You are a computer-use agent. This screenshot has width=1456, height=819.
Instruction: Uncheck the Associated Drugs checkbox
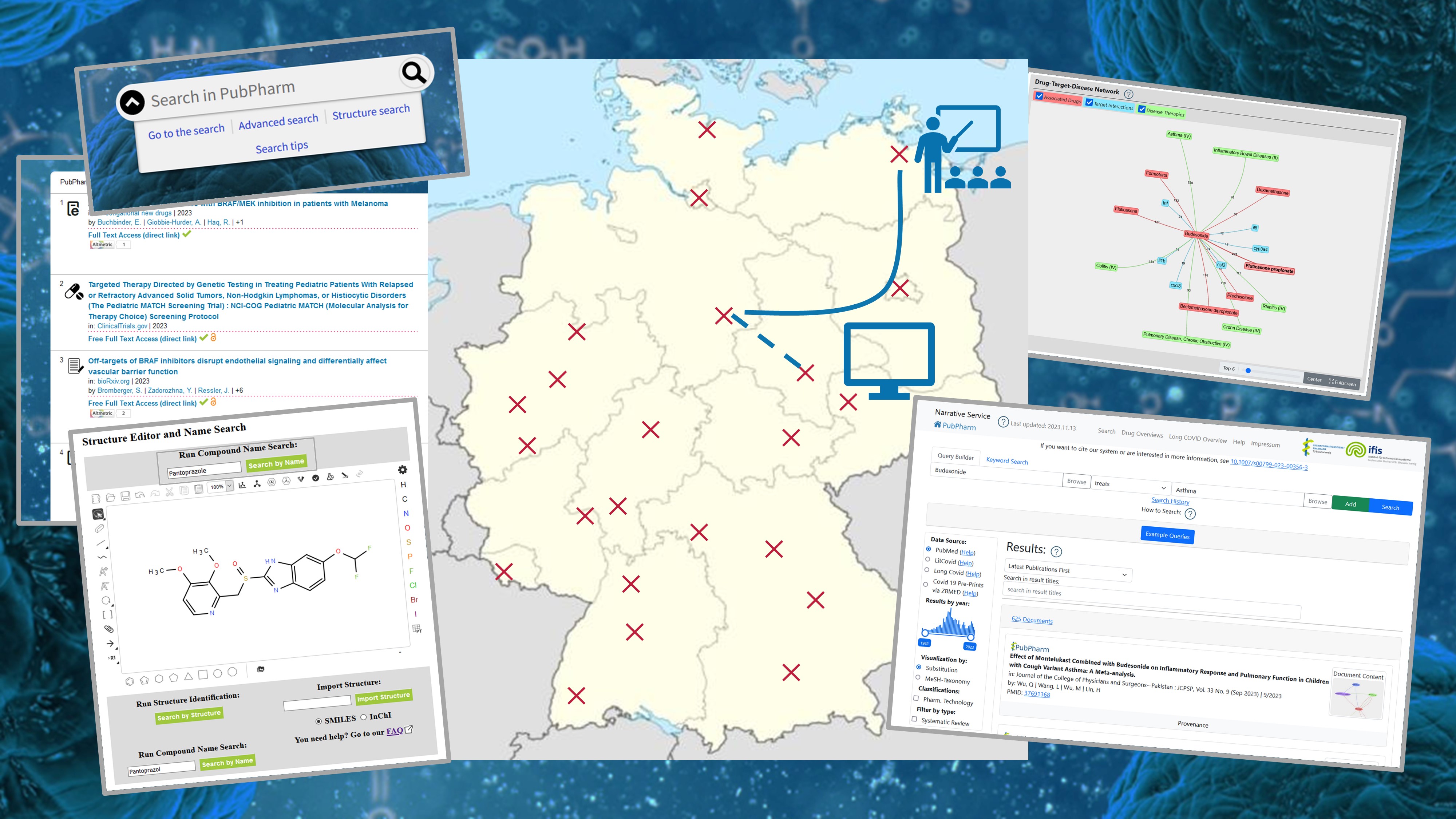tap(1039, 96)
